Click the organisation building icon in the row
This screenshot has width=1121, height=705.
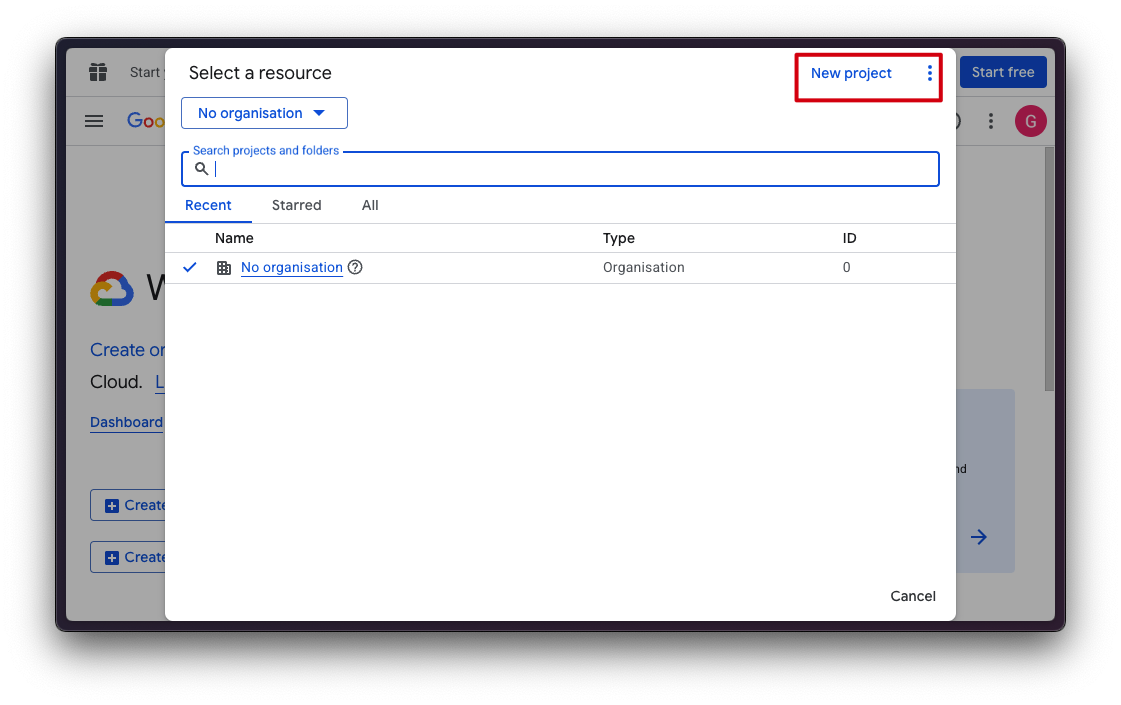pyautogui.click(x=224, y=268)
